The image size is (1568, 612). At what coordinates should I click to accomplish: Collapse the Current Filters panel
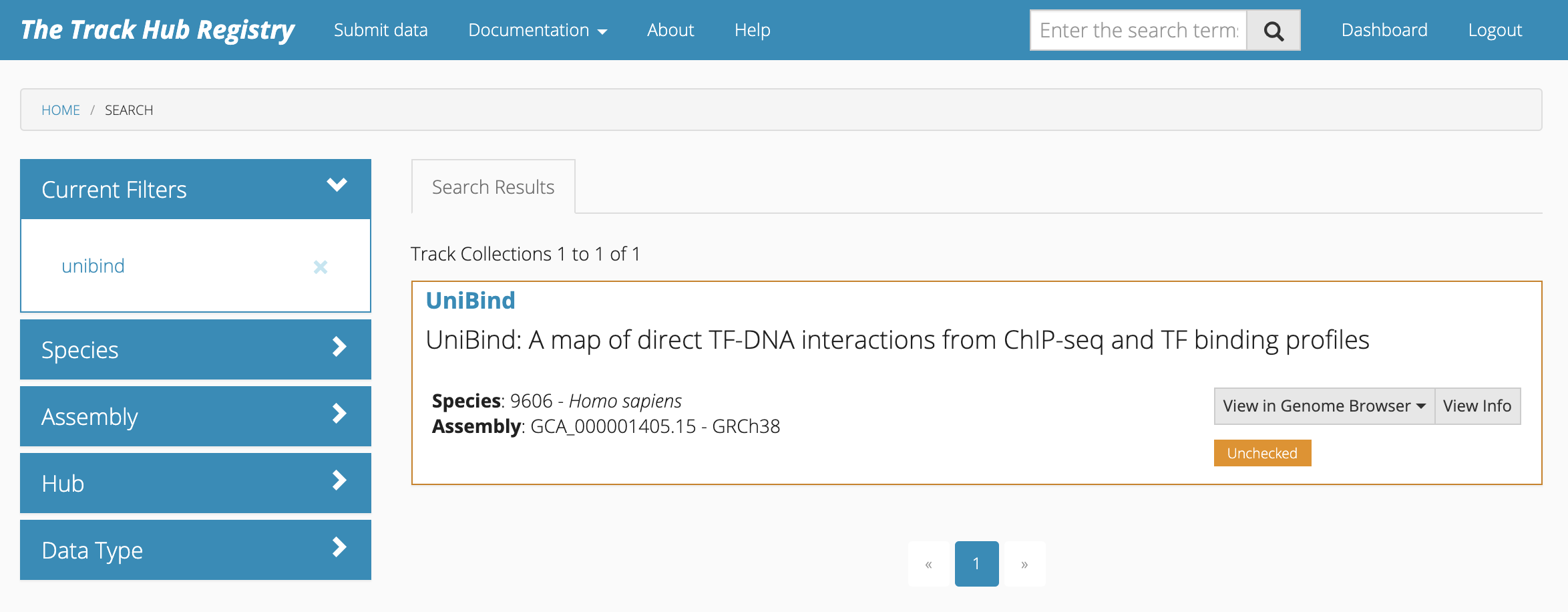(x=337, y=185)
